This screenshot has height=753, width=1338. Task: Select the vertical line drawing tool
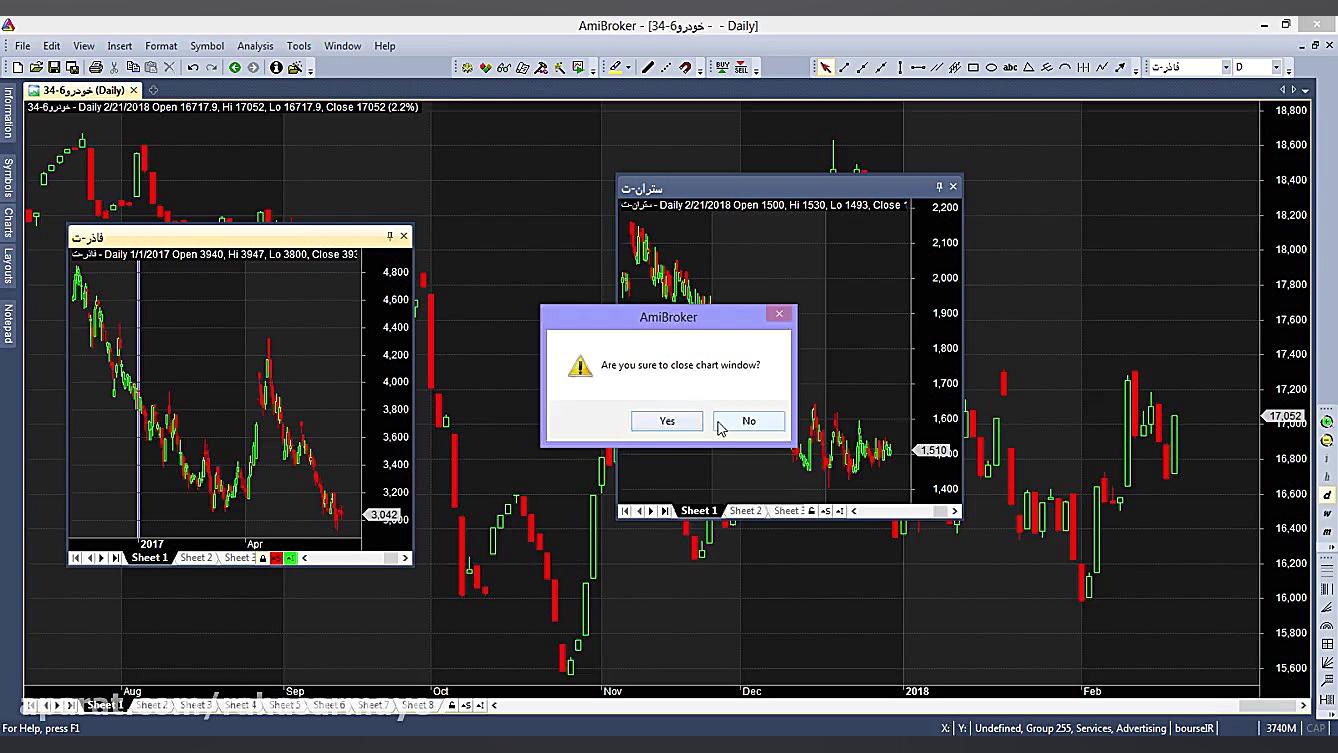click(x=900, y=68)
